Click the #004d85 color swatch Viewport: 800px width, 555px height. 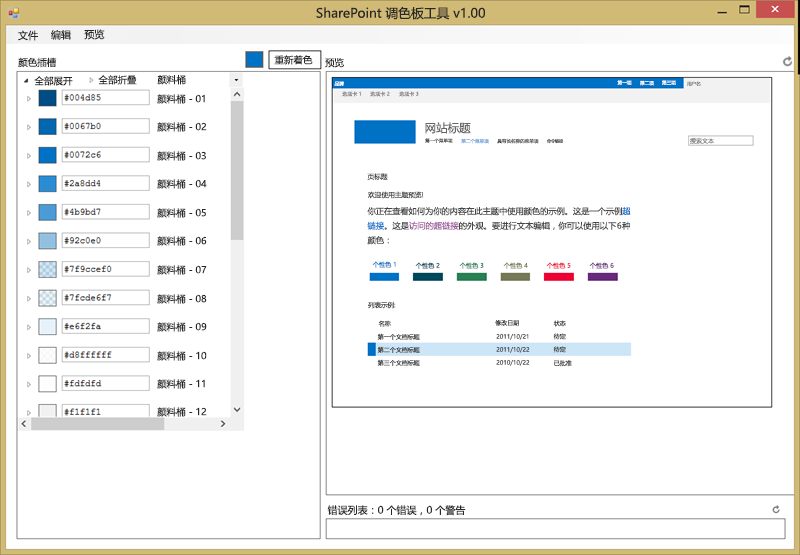point(47,98)
